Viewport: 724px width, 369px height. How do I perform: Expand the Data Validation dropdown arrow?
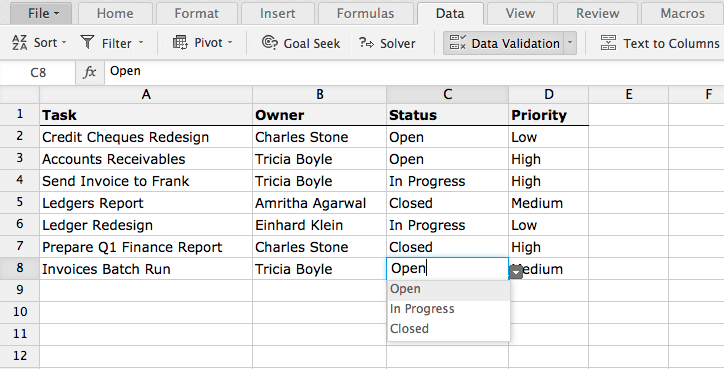[570, 43]
